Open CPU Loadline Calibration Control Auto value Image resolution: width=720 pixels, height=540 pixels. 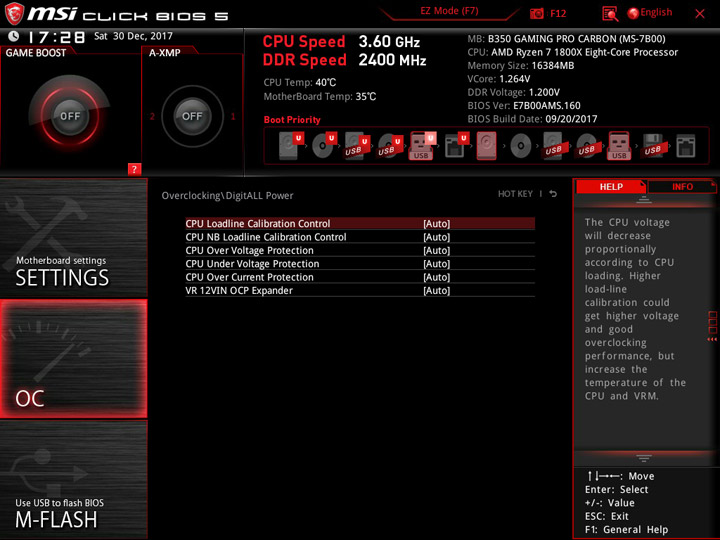pos(436,224)
